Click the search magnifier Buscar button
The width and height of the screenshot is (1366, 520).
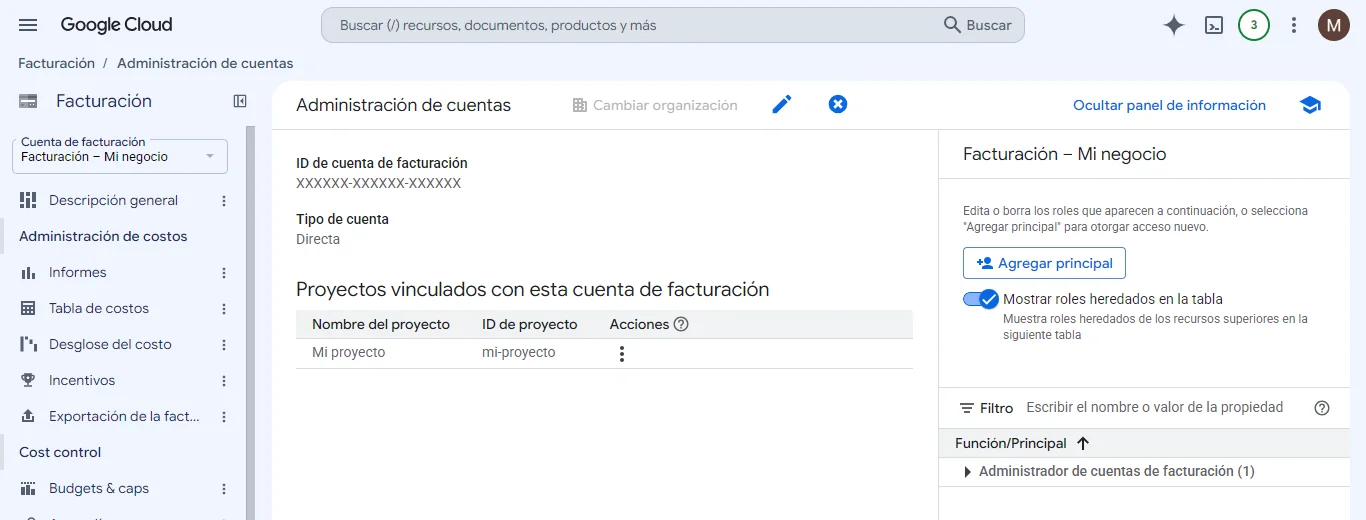click(978, 25)
